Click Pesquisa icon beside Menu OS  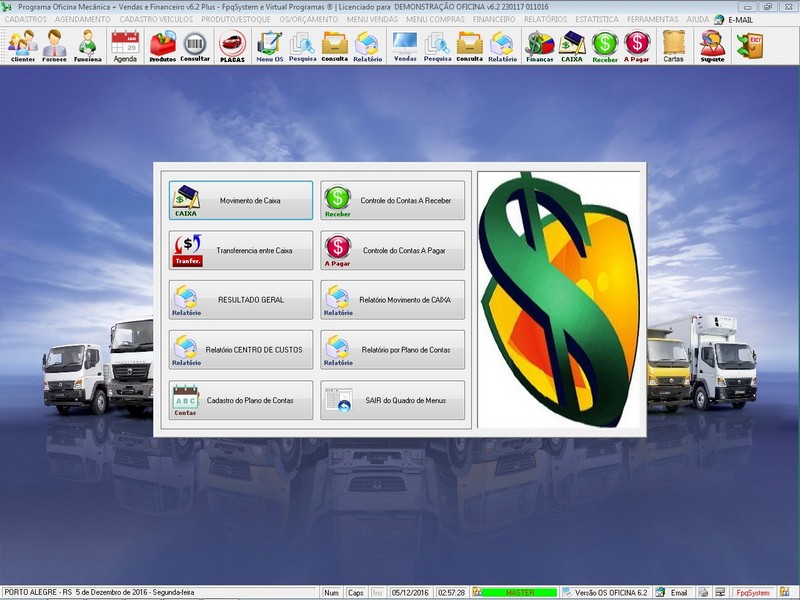point(302,46)
